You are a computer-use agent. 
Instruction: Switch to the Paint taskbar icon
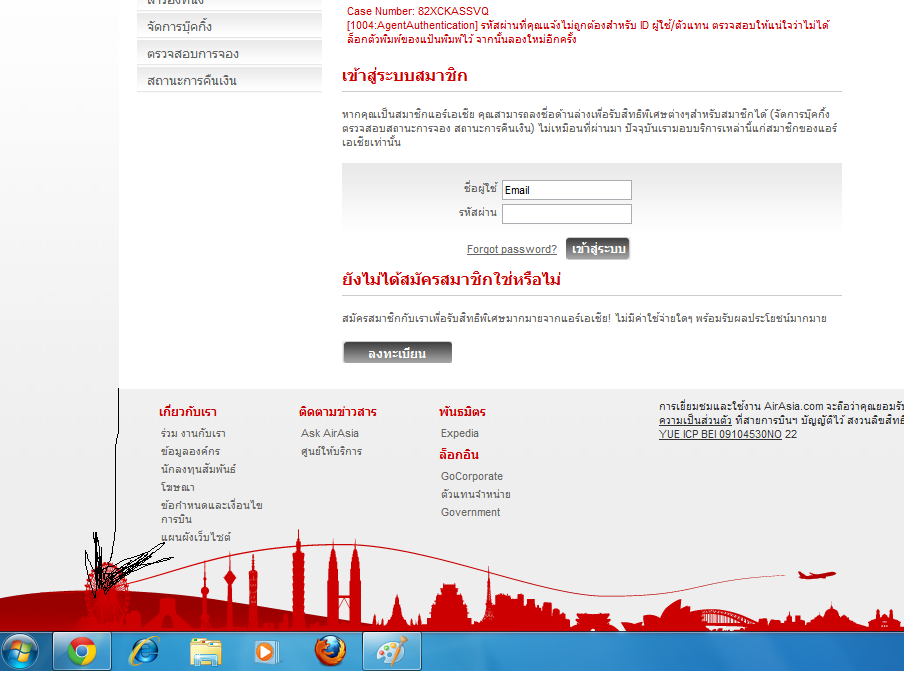point(392,652)
